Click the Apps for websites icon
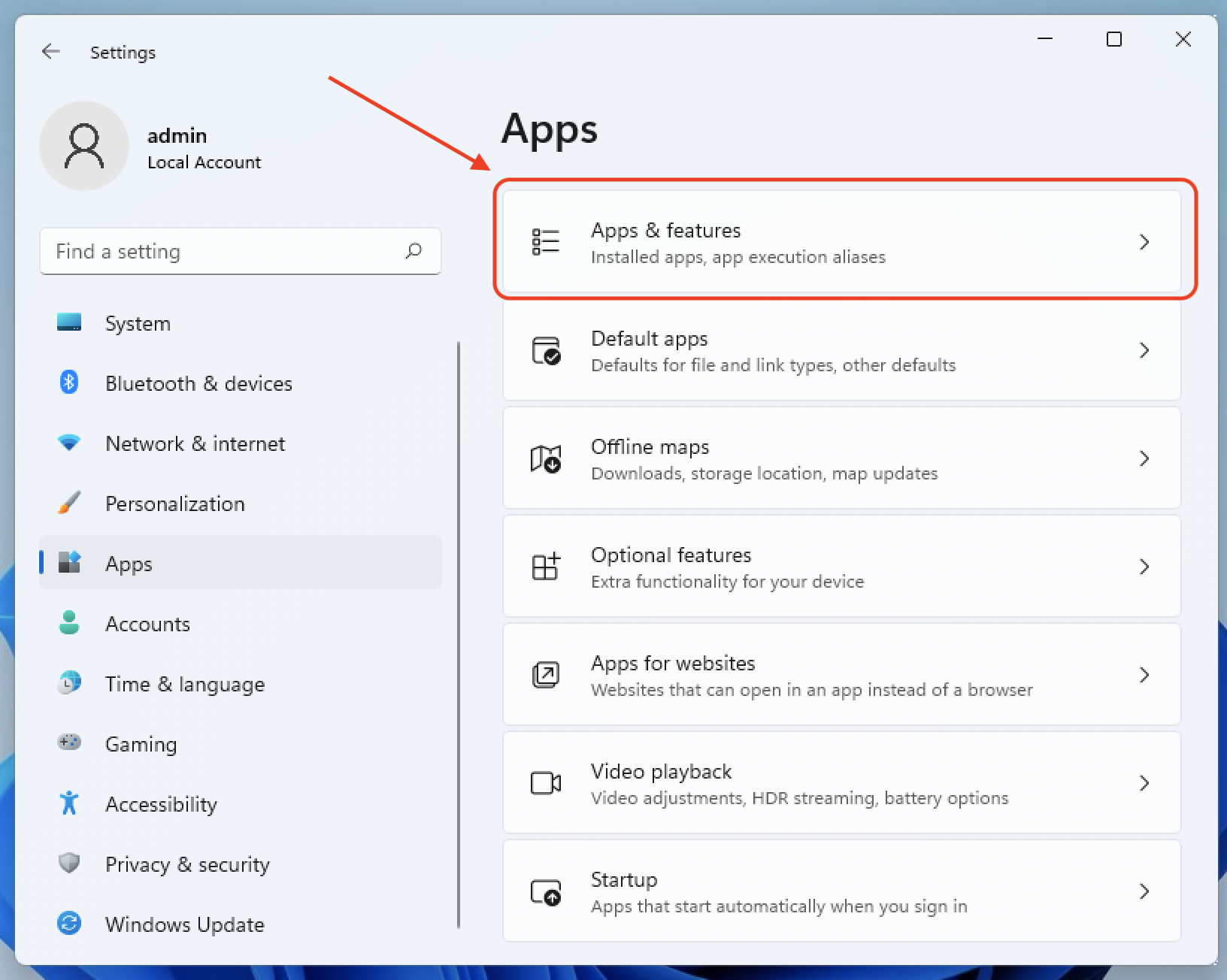 click(546, 675)
